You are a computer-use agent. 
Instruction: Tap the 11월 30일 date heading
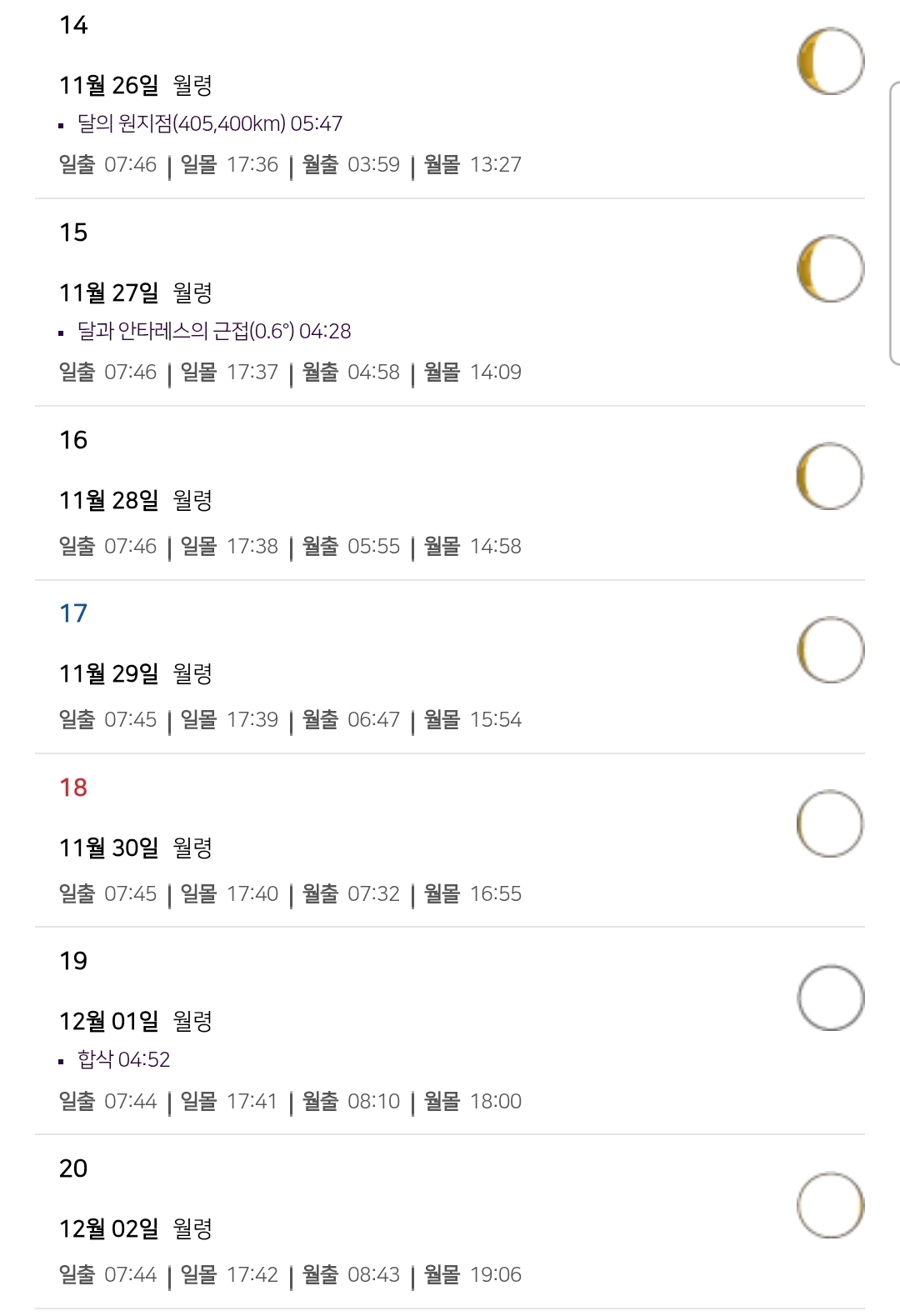[x=108, y=848]
